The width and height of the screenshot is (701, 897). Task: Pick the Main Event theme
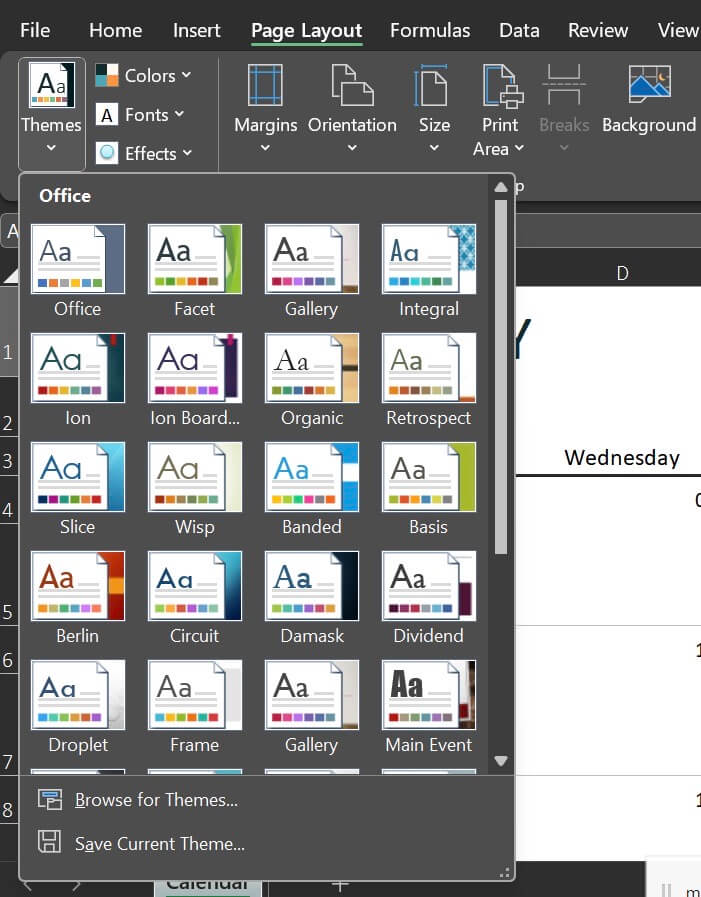tap(428, 695)
